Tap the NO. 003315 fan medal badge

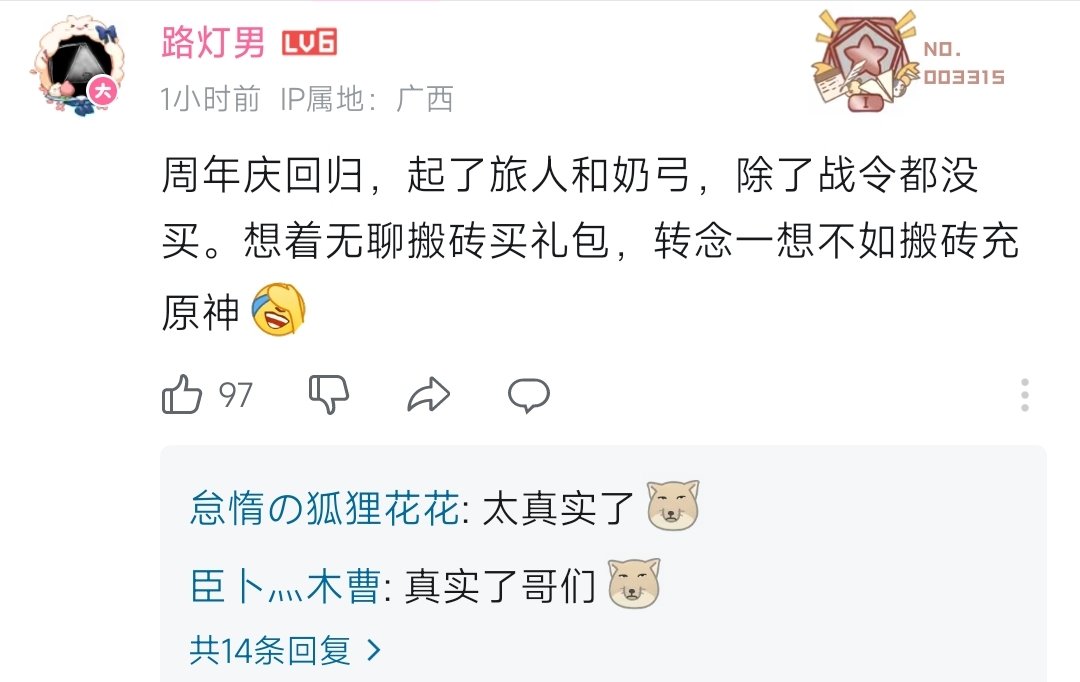[x=908, y=61]
